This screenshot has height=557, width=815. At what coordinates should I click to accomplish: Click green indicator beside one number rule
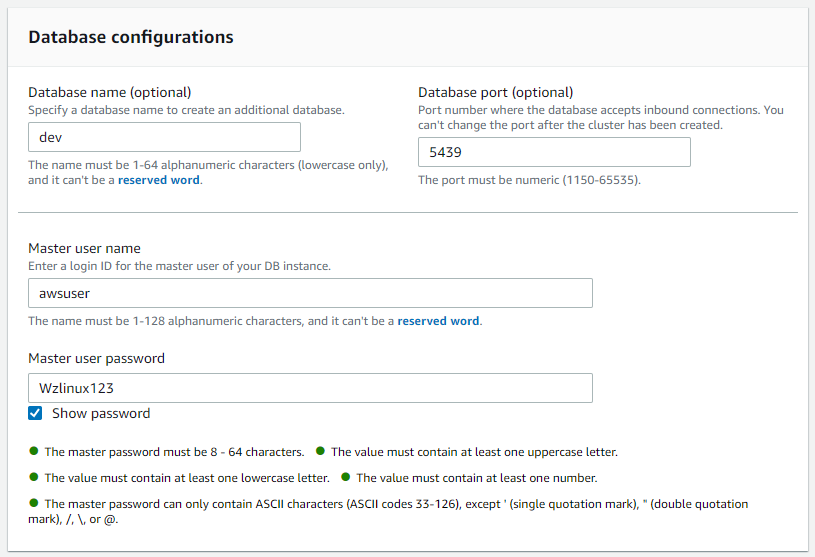[x=345, y=477]
